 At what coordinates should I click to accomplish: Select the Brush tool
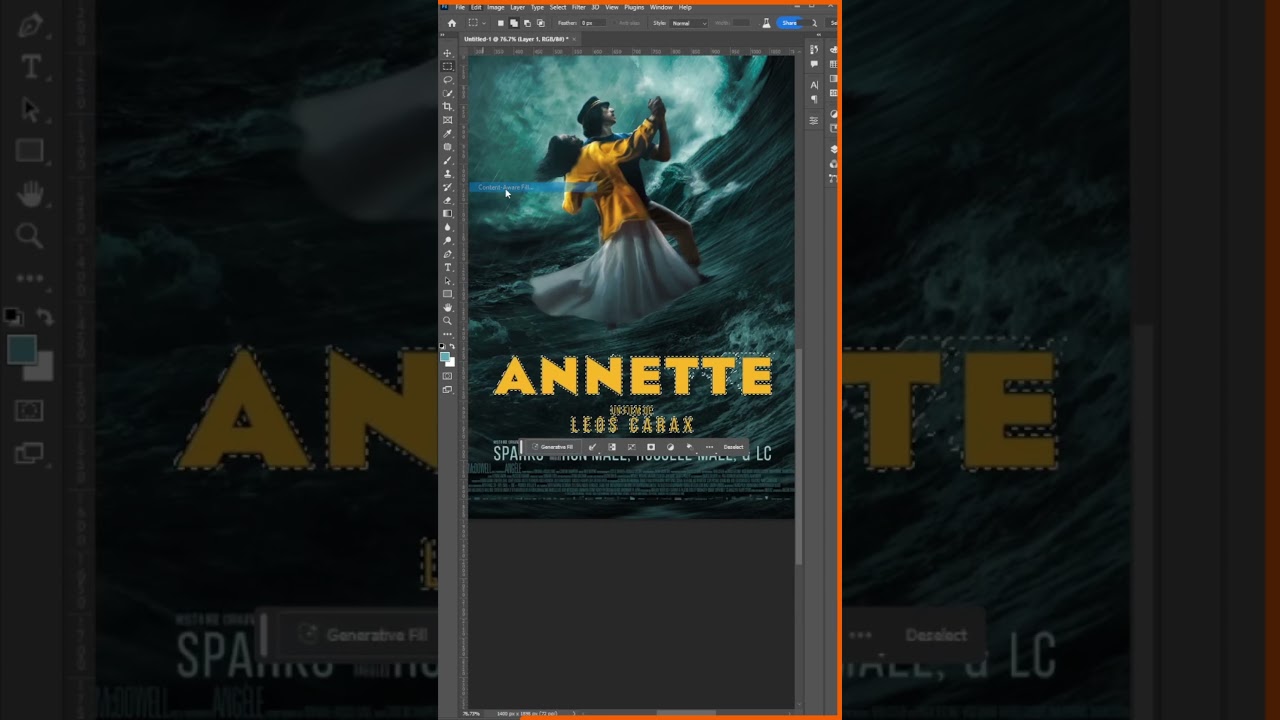[x=447, y=160]
